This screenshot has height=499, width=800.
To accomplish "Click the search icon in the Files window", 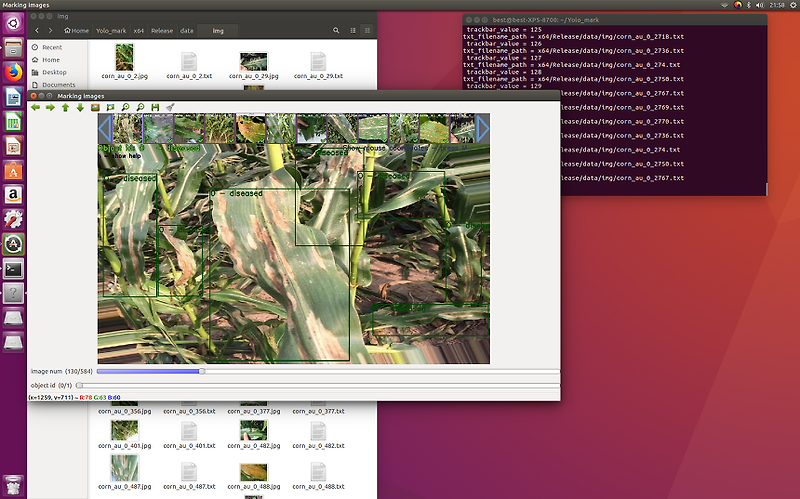I will coord(336,31).
